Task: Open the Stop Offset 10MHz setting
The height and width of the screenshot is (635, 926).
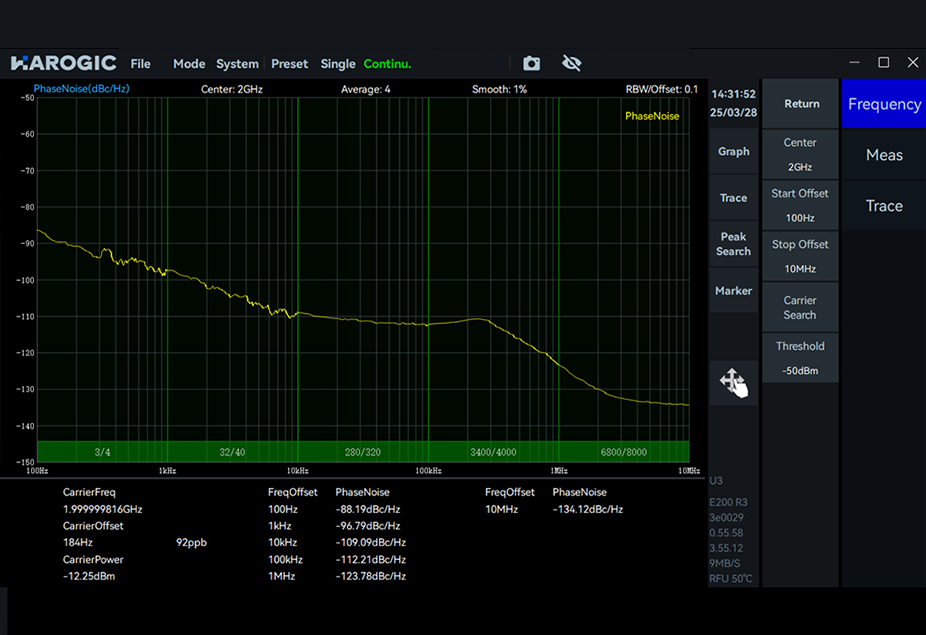Action: point(799,256)
